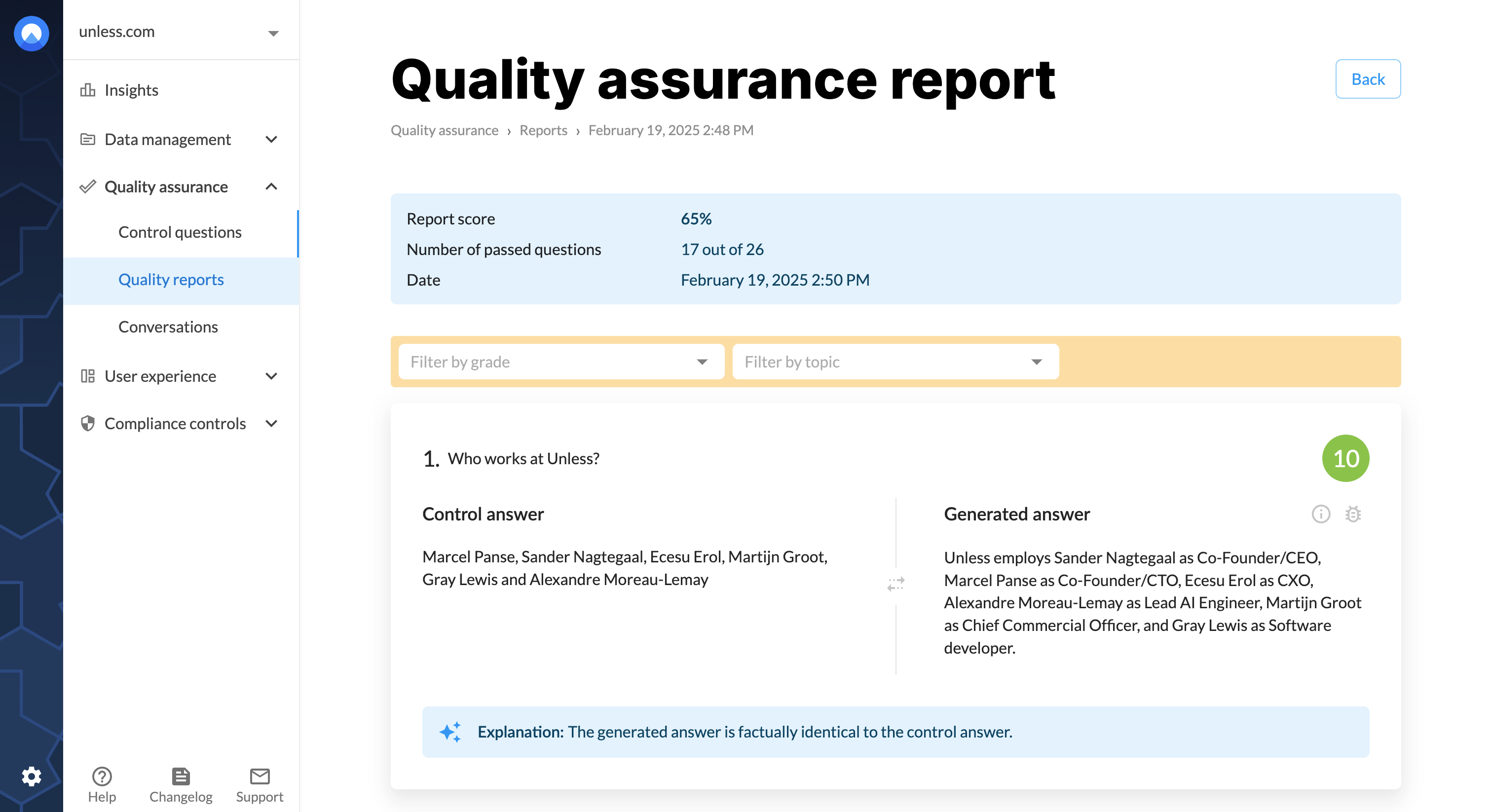Collapse the Quality assurance section chevron
The width and height of the screenshot is (1492, 812).
click(271, 186)
